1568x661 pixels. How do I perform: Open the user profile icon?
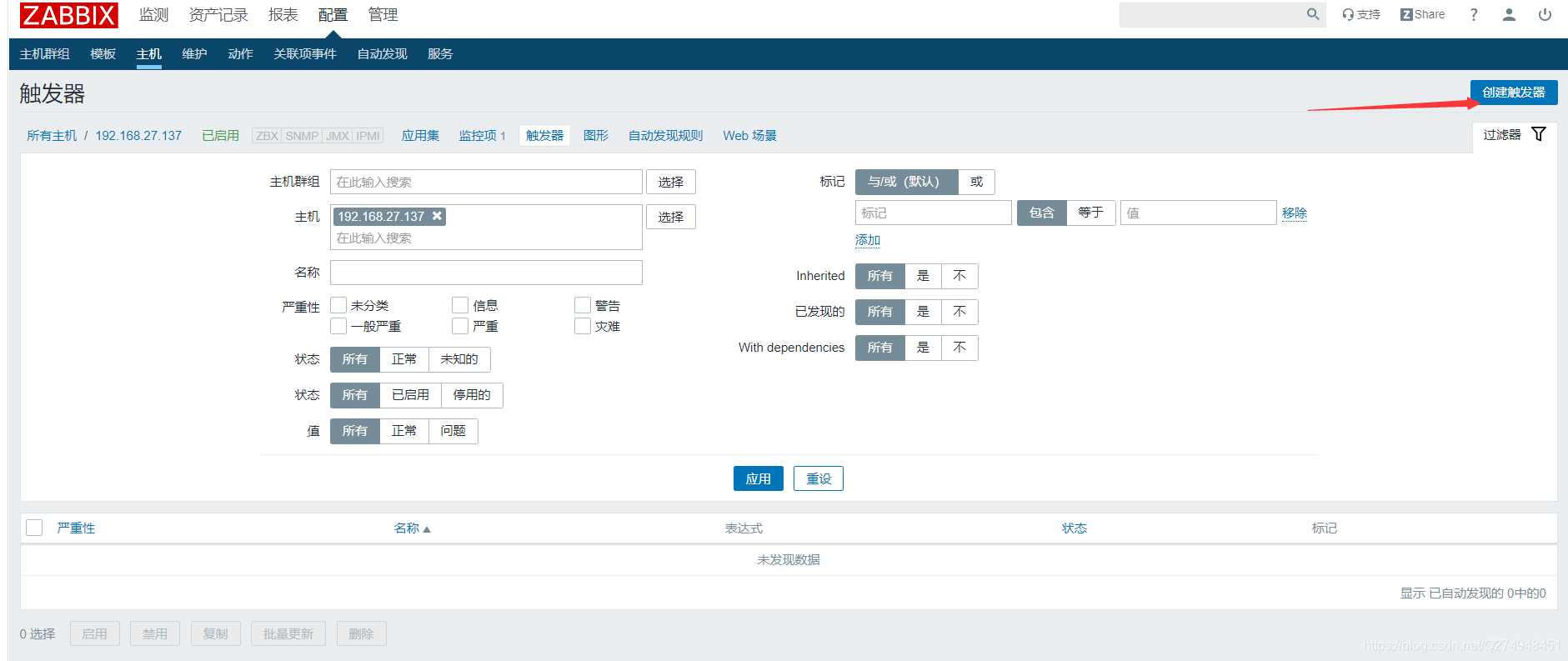click(1509, 14)
